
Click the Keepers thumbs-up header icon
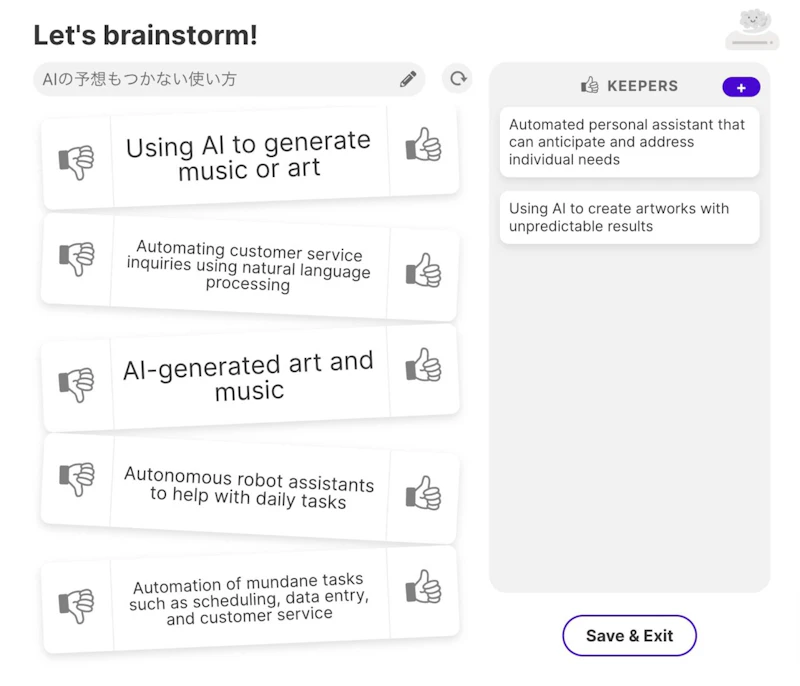coord(590,86)
